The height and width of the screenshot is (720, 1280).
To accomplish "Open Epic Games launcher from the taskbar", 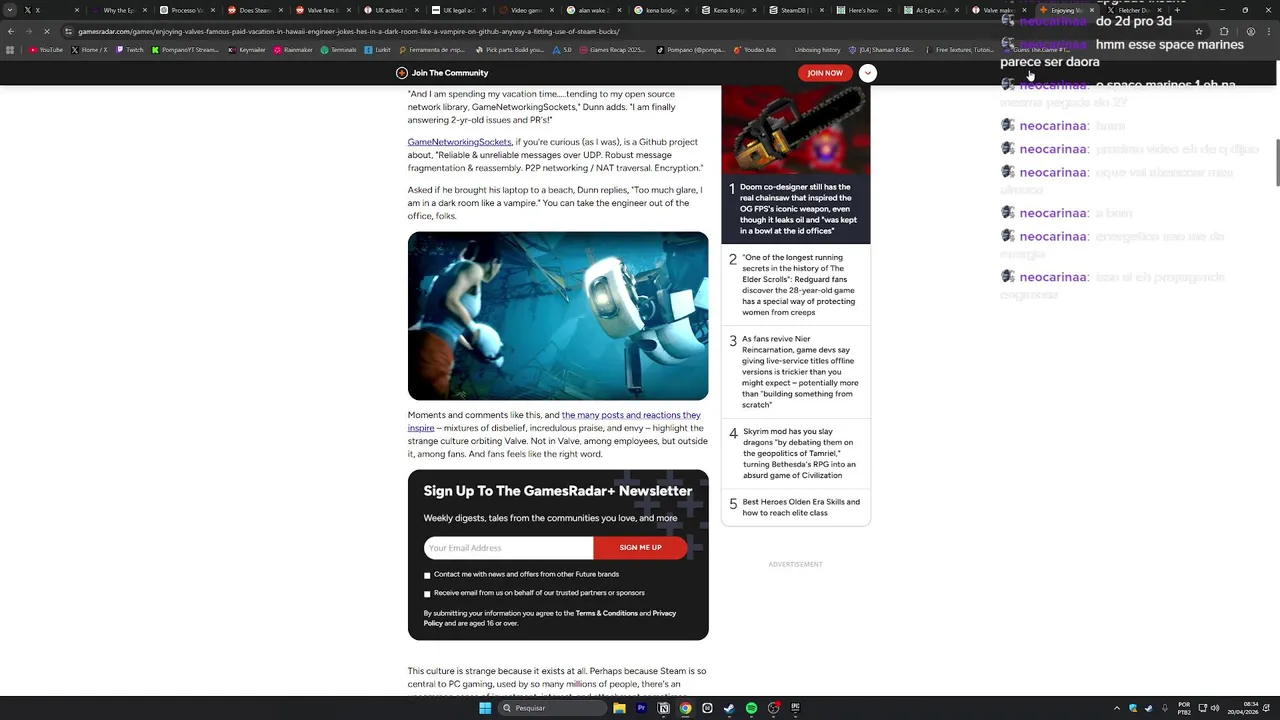I will click(795, 708).
